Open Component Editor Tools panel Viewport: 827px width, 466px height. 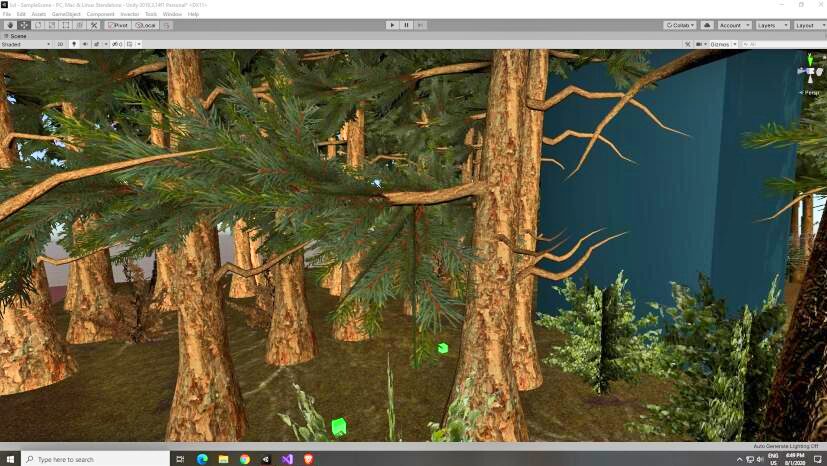pyautogui.click(x=688, y=44)
